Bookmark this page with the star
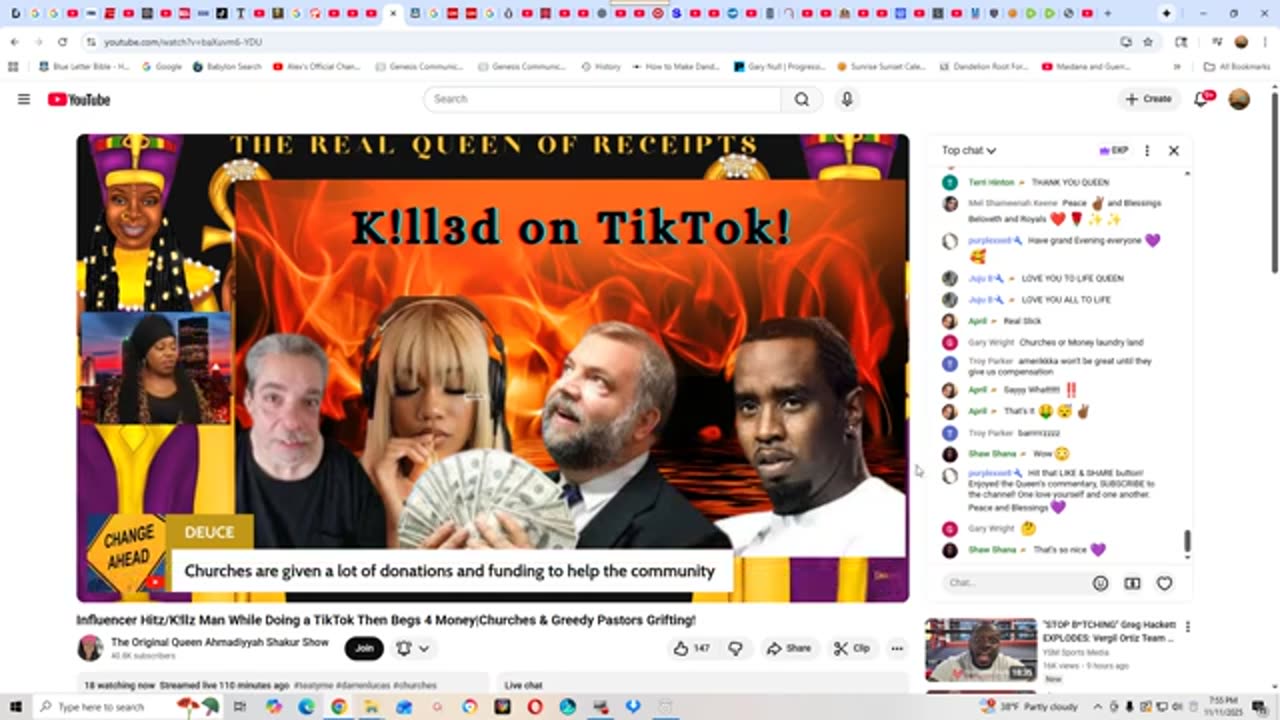1280x720 pixels. 1148,42
